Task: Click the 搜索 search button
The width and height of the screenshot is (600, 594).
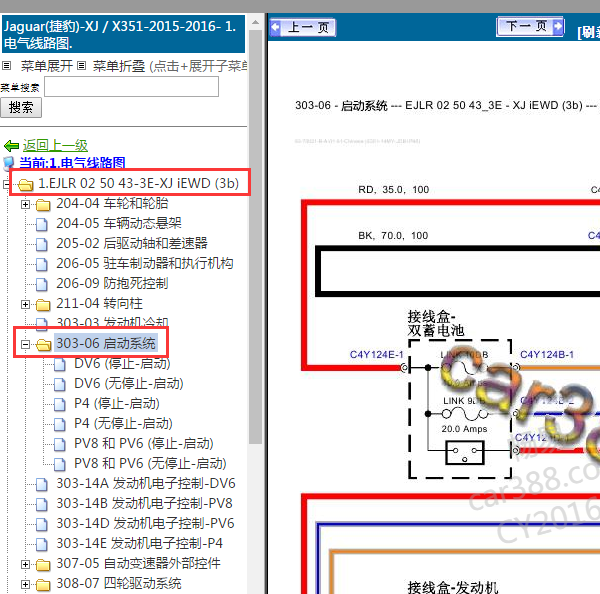Action: 21,108
